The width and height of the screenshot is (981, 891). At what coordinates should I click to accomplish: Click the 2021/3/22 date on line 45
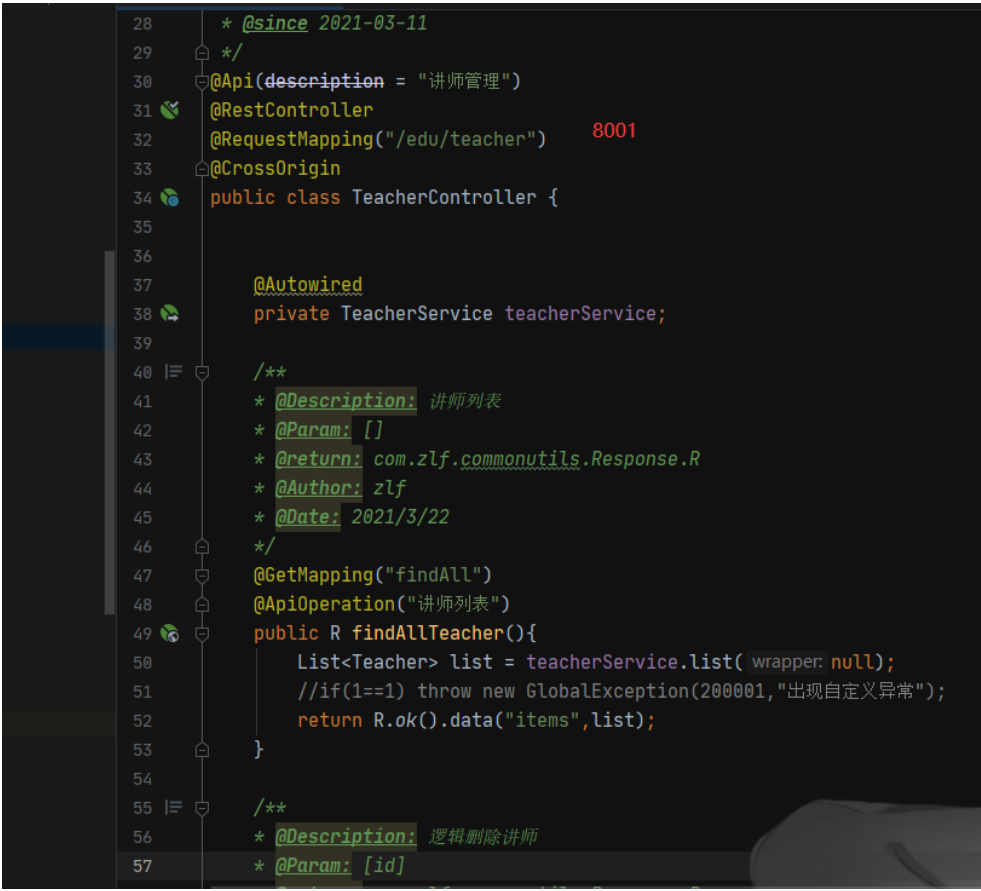point(400,517)
